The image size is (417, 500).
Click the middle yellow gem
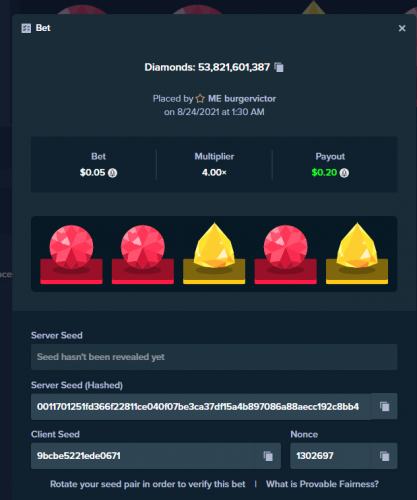tap(214, 246)
